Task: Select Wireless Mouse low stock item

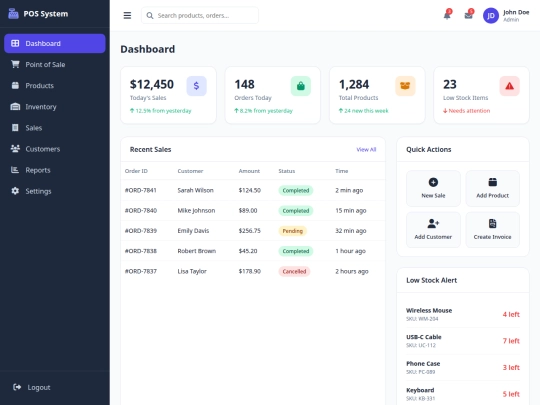Action: point(463,314)
